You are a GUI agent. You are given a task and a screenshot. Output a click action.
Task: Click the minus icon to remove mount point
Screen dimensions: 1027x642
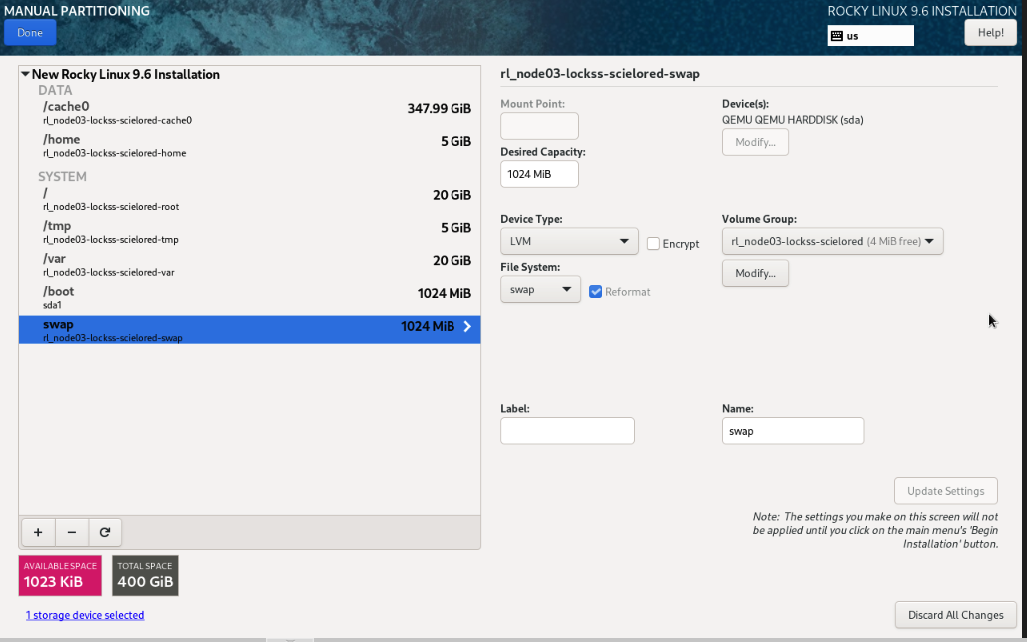(x=71, y=532)
